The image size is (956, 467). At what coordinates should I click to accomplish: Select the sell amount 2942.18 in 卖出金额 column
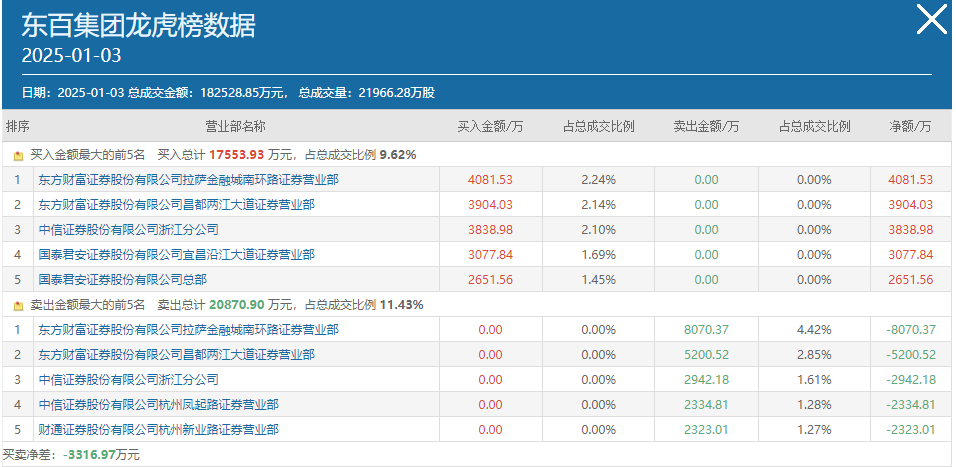[706, 380]
